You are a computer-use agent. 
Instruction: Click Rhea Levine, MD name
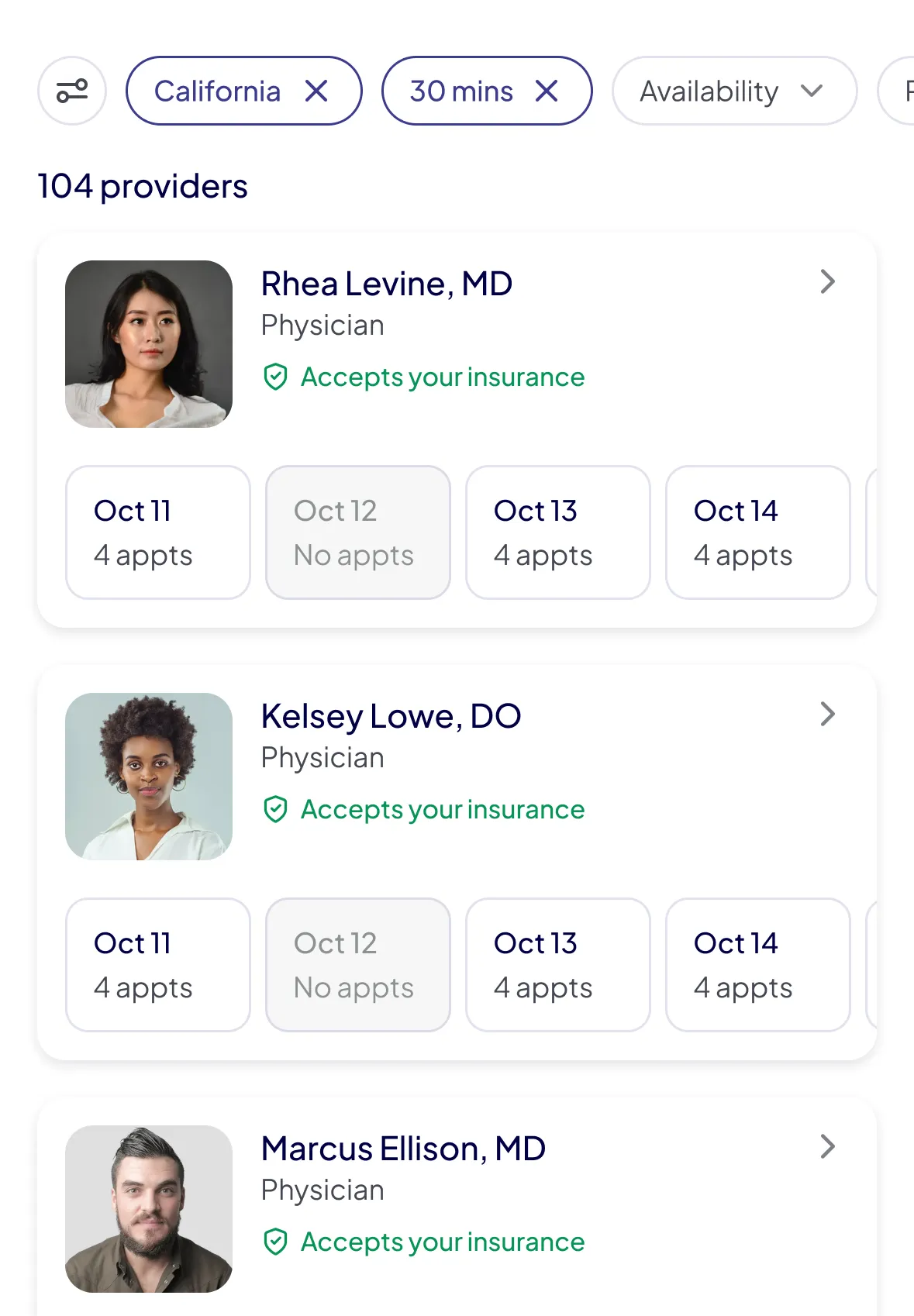tap(386, 284)
